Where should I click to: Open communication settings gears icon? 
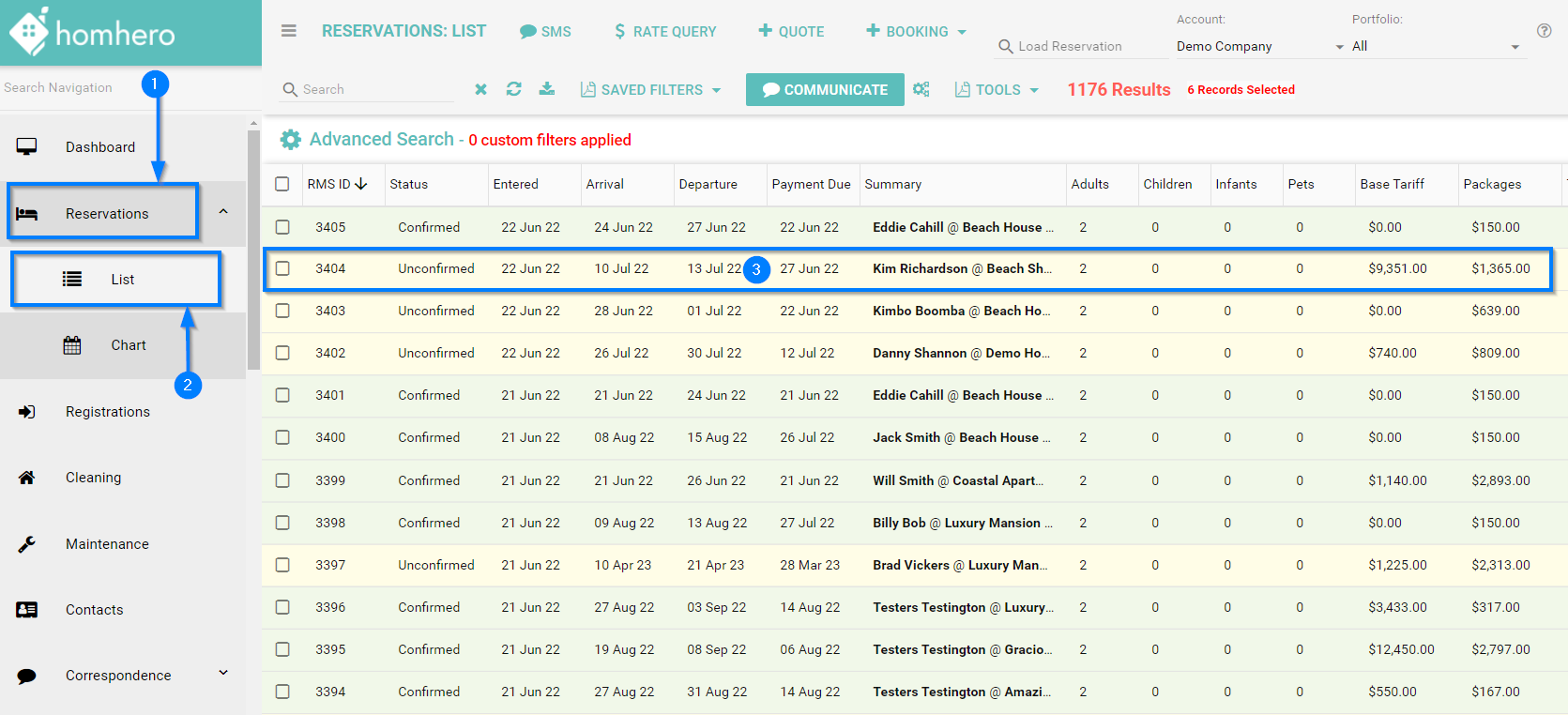coord(921,89)
